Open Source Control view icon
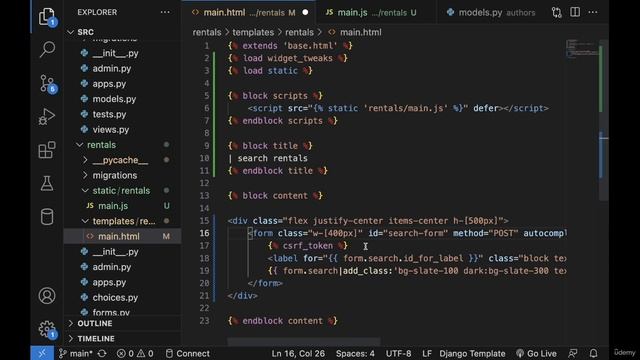Screen dimensions: 640x360 pyautogui.click(x=47, y=84)
